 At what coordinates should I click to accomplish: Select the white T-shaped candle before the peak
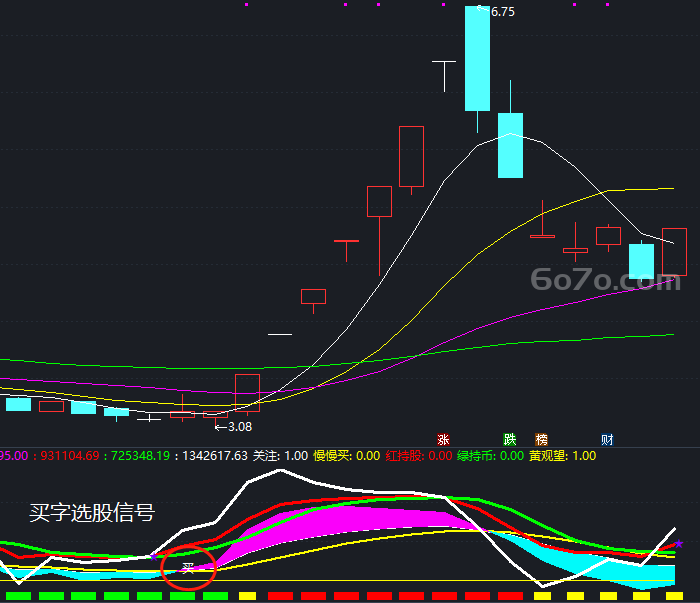click(444, 76)
